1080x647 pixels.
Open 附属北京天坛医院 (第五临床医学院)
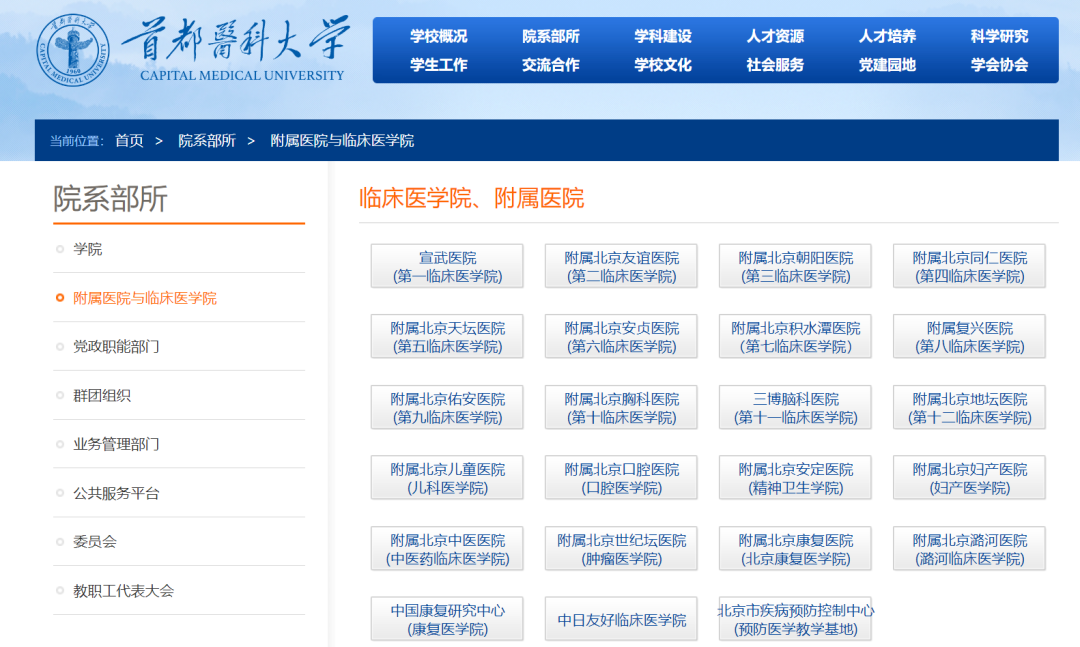pos(447,337)
